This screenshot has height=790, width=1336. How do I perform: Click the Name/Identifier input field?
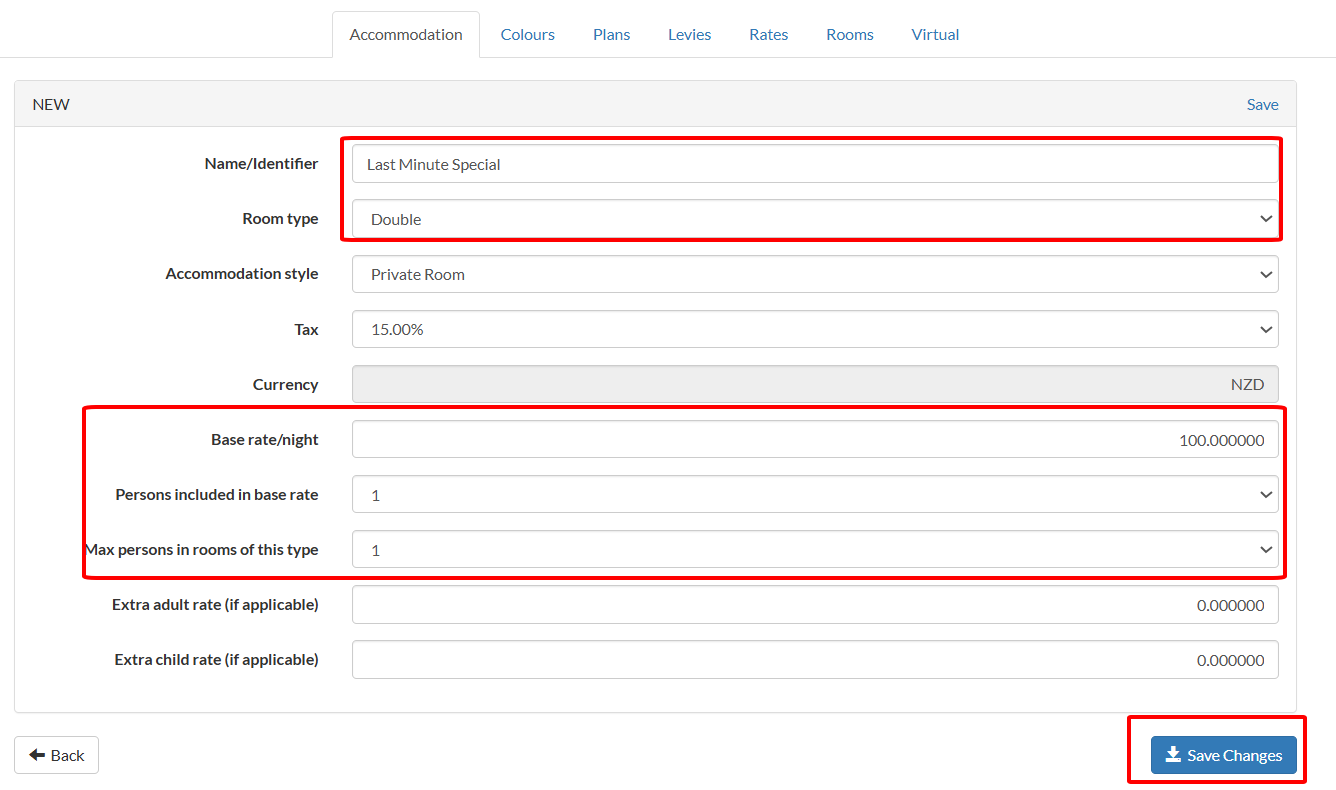pos(815,164)
